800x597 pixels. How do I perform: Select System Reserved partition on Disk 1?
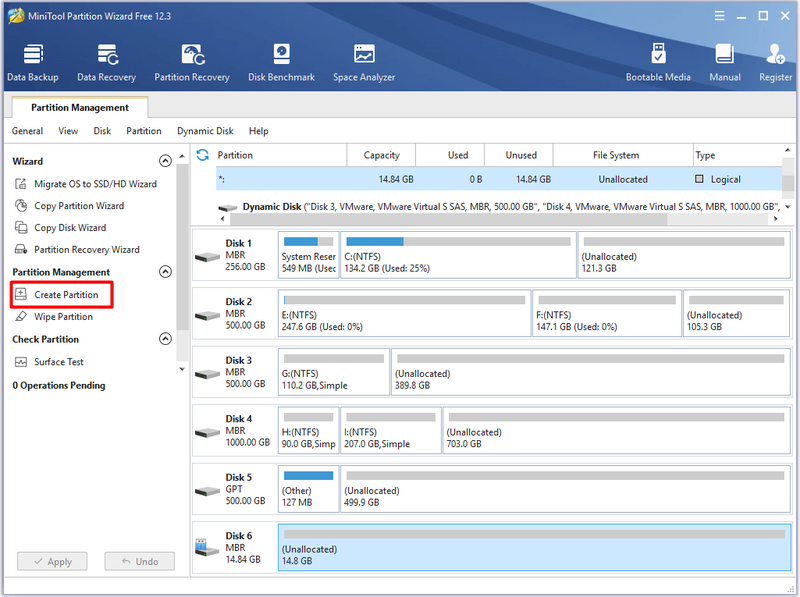click(x=308, y=255)
